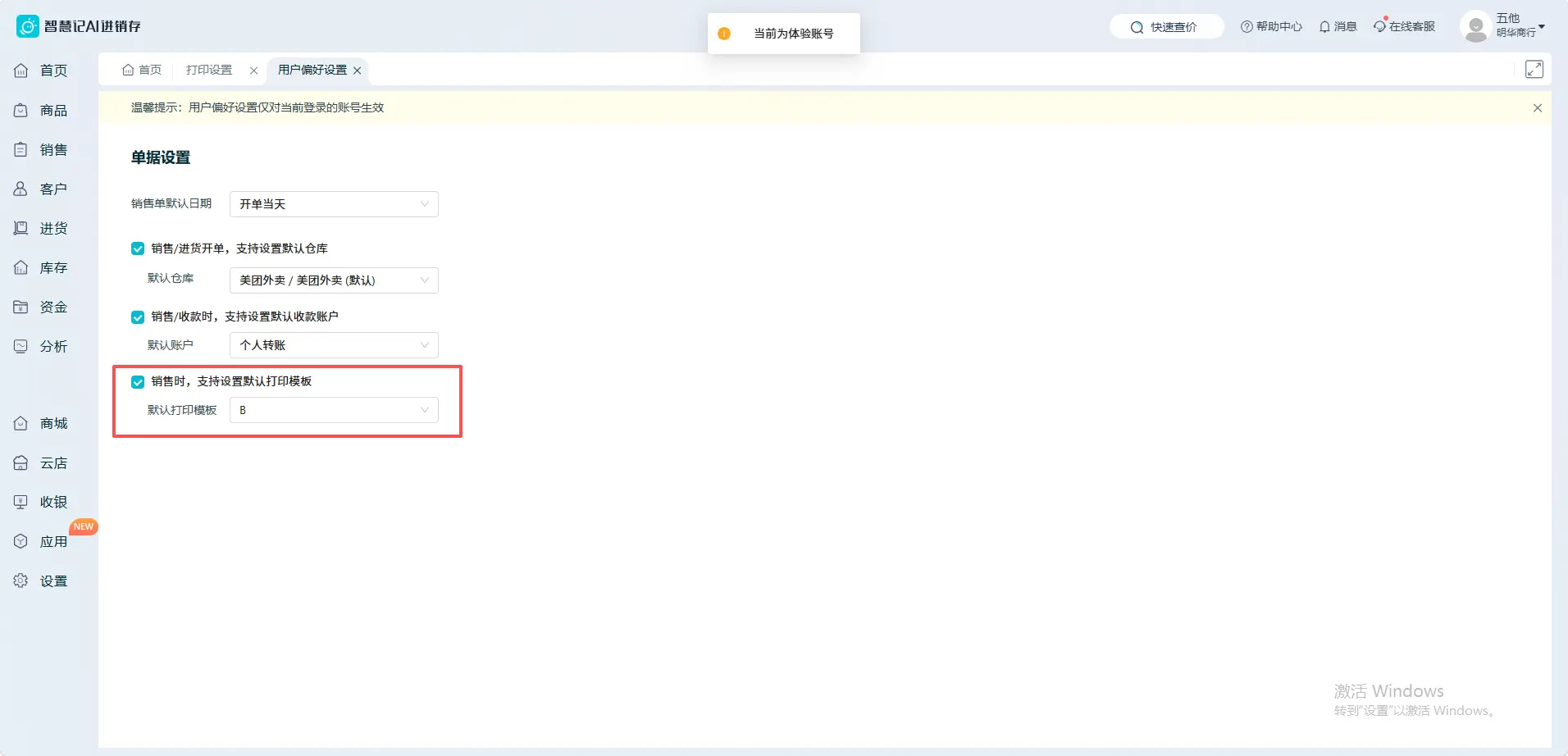Screen dimensions: 1568x756
Task: Click the 单据设置 heading
Action: (161, 157)
